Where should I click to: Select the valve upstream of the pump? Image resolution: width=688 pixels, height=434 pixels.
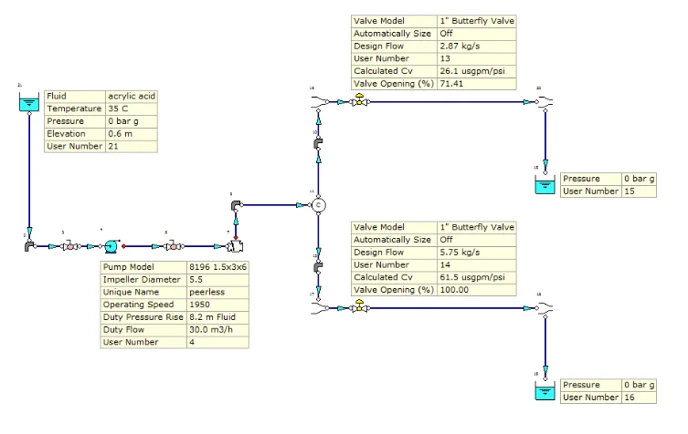point(69,245)
